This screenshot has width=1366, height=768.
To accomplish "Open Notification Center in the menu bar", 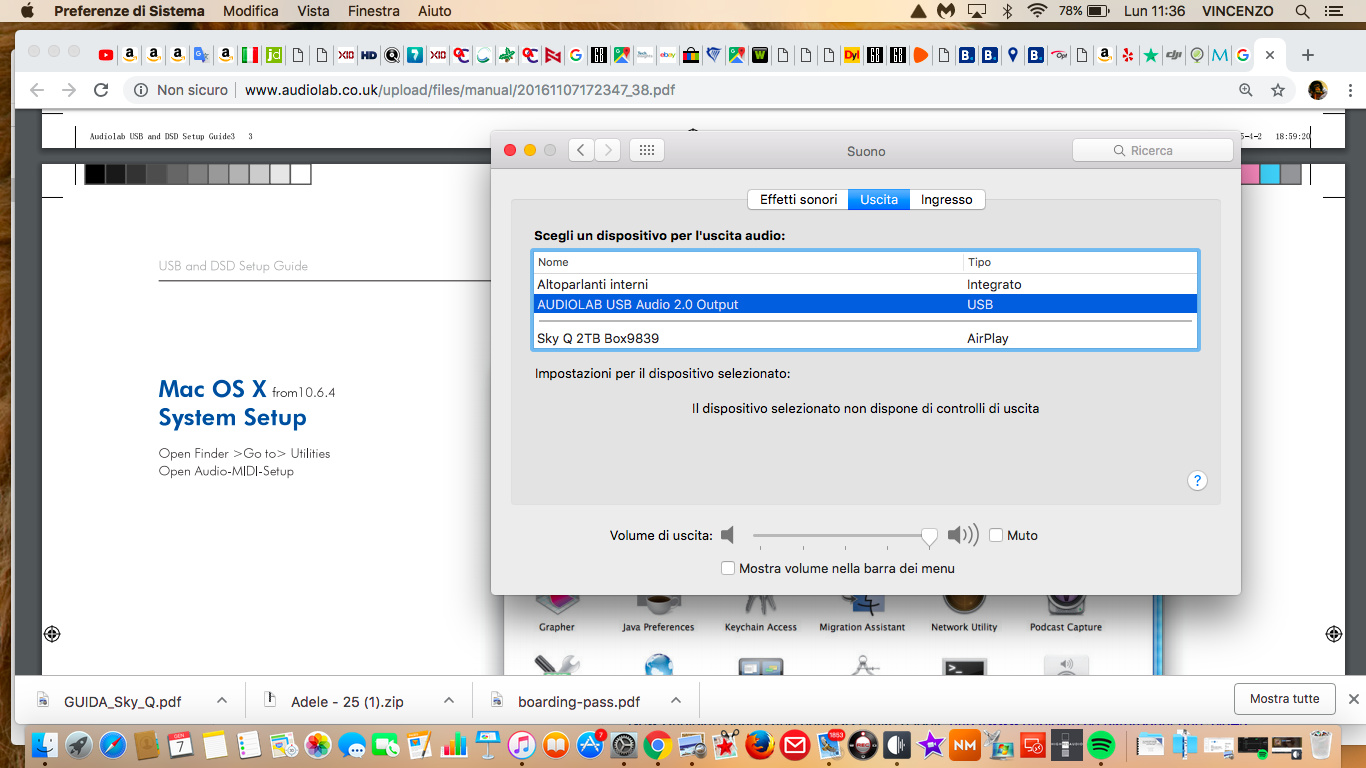I will 1335,11.
